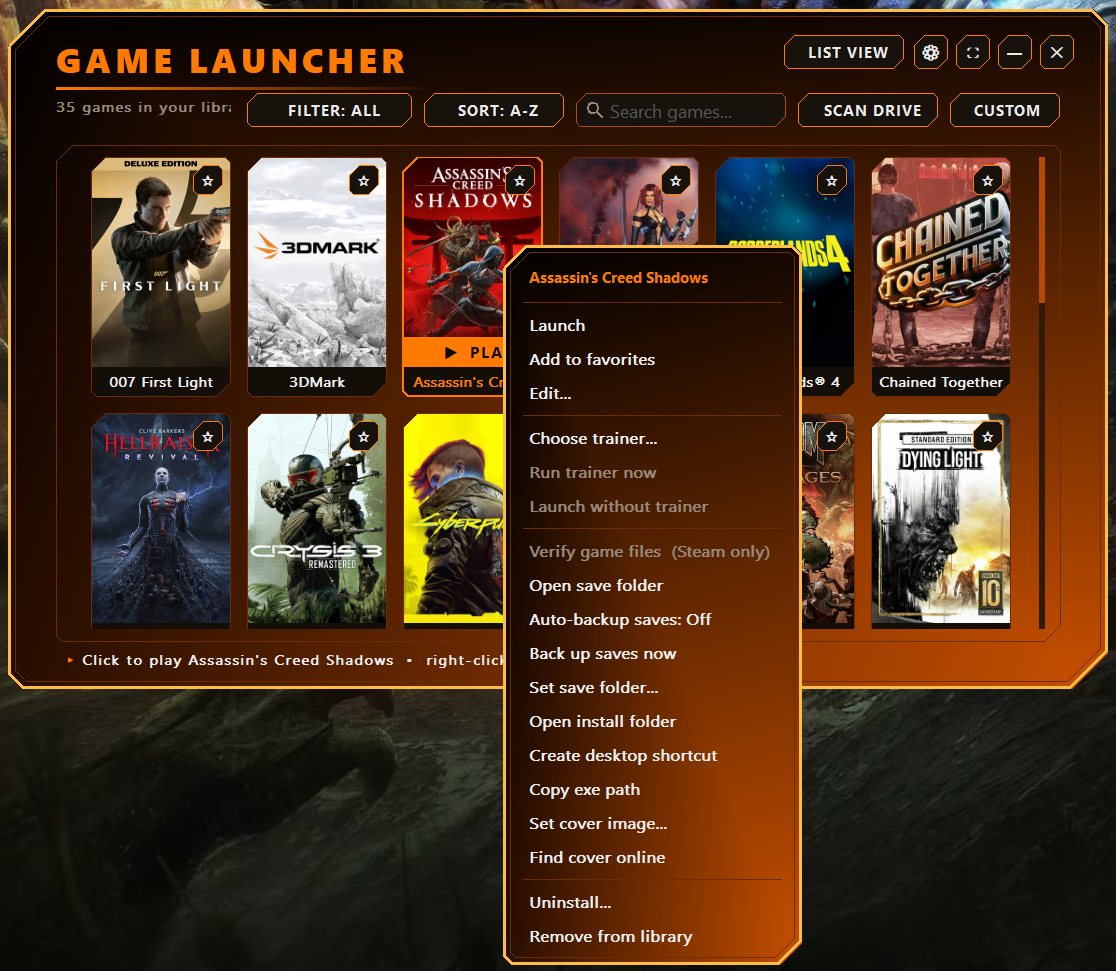This screenshot has height=971, width=1116.
Task: Open 3DMark cover thumbnail
Action: tap(317, 262)
